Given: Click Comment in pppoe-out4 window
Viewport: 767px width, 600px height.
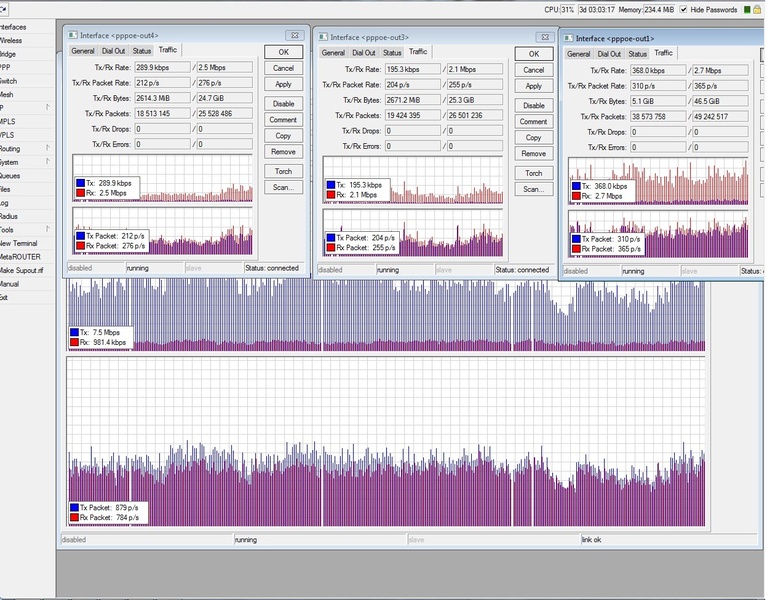Looking at the screenshot, I should tap(284, 120).
